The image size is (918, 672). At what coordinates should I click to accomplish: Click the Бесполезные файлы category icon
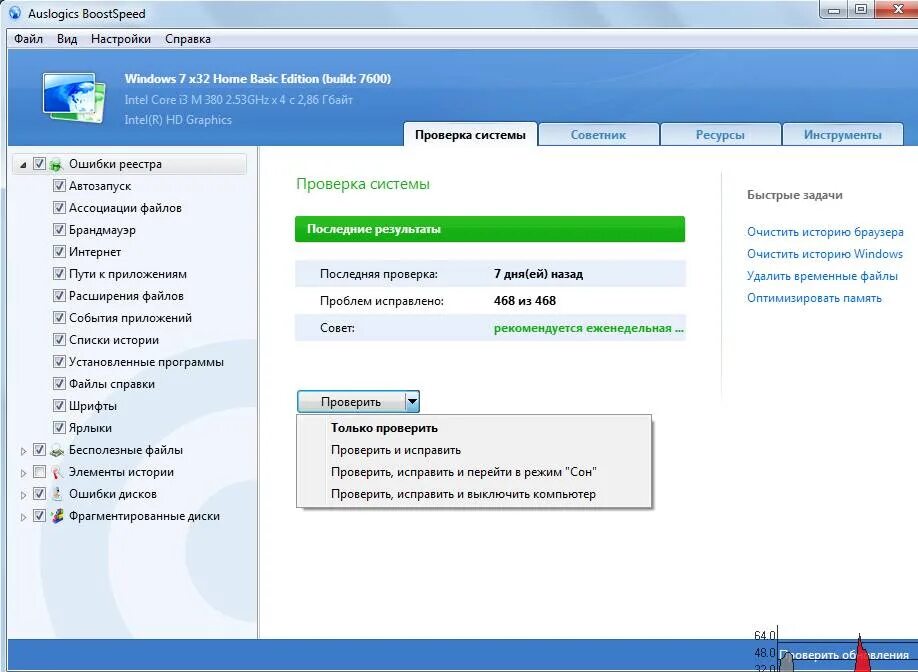tap(56, 450)
